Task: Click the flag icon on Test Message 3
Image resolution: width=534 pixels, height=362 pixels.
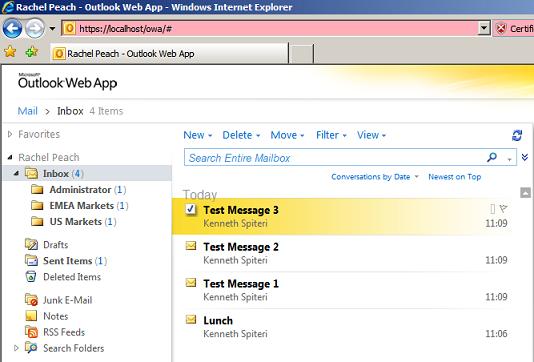Action: coord(503,208)
